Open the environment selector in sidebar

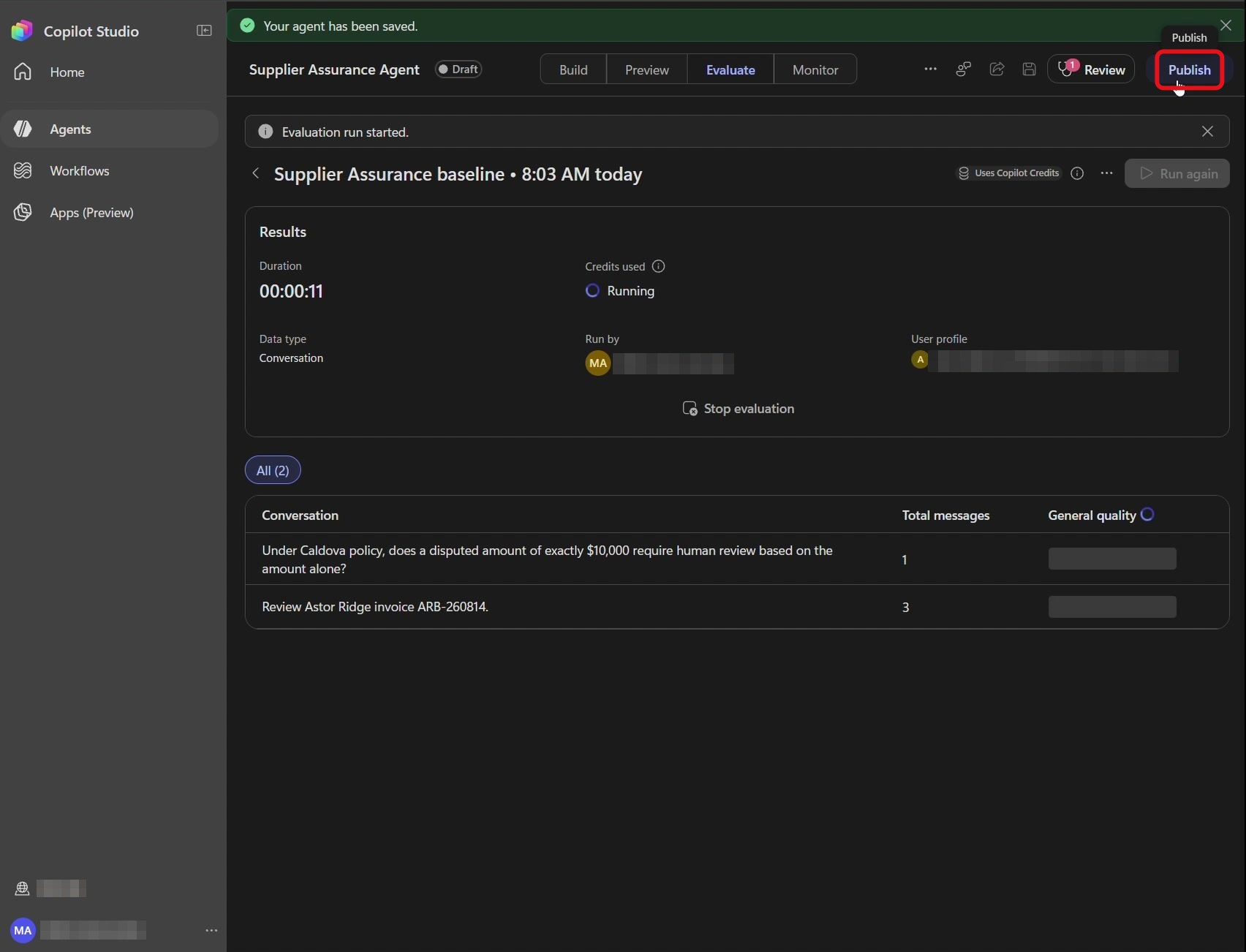pos(50,888)
